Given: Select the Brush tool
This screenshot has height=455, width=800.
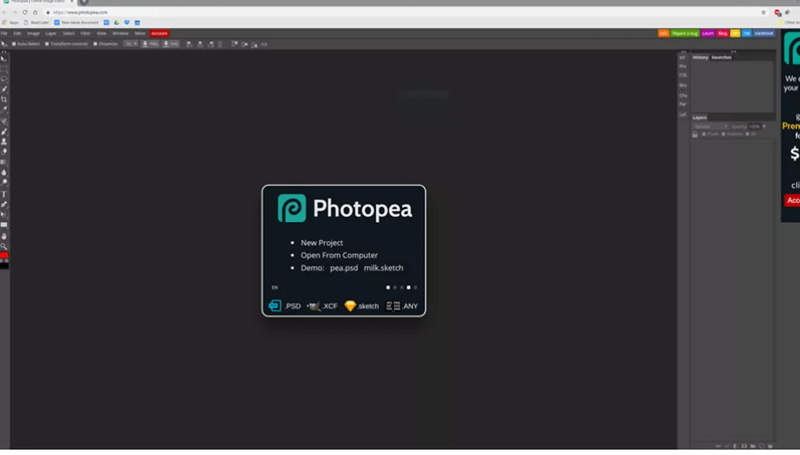Looking at the screenshot, I should [4, 131].
